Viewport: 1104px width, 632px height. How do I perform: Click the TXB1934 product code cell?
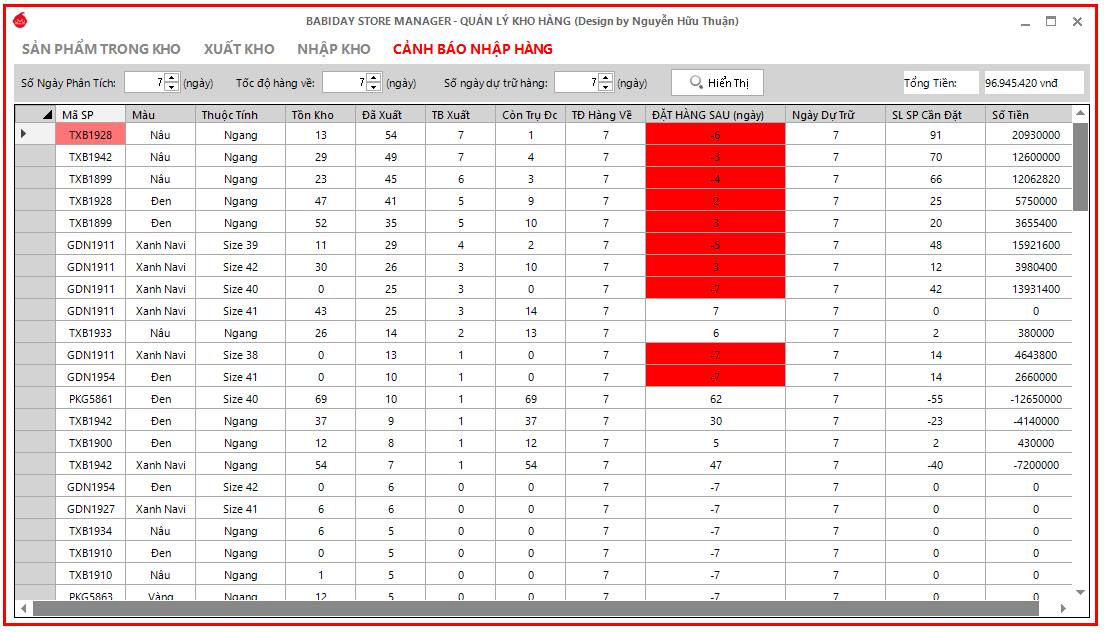90,531
